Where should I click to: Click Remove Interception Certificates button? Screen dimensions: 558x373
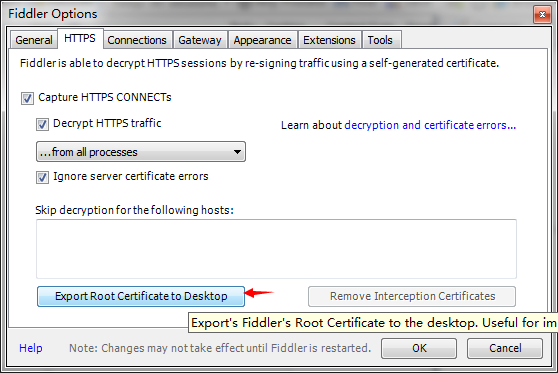point(412,296)
